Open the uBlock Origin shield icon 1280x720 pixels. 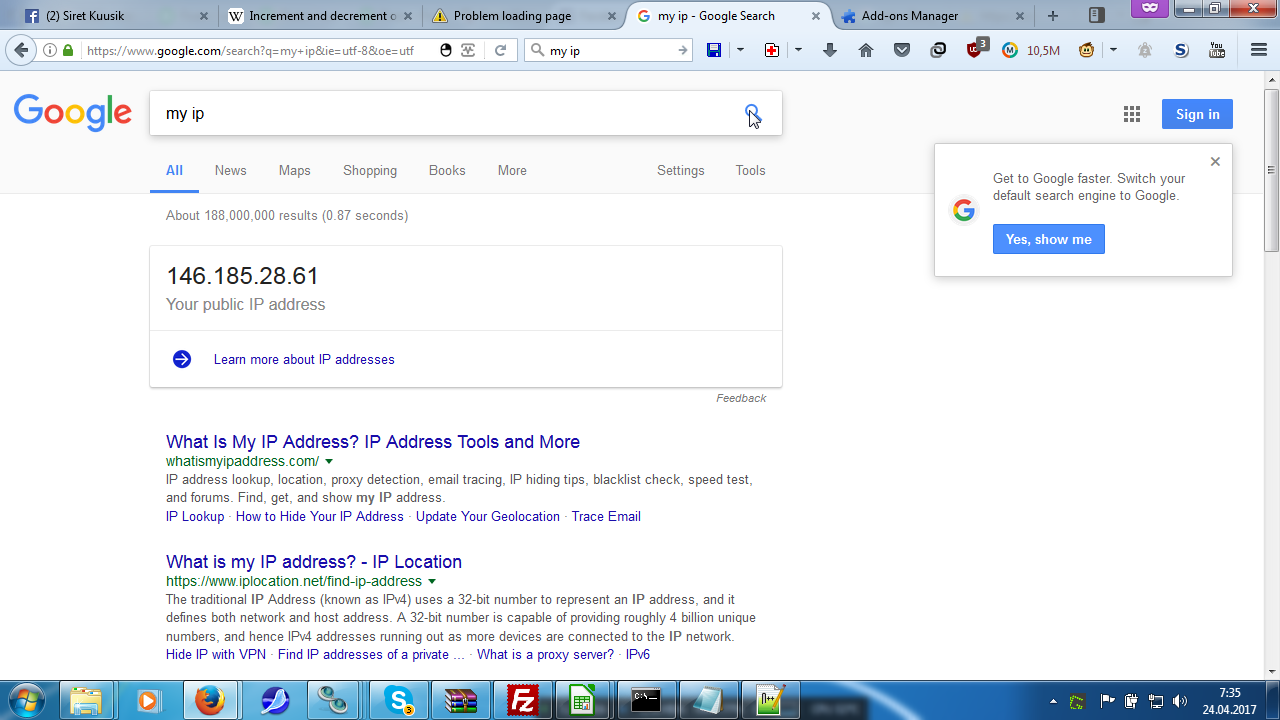[976, 50]
